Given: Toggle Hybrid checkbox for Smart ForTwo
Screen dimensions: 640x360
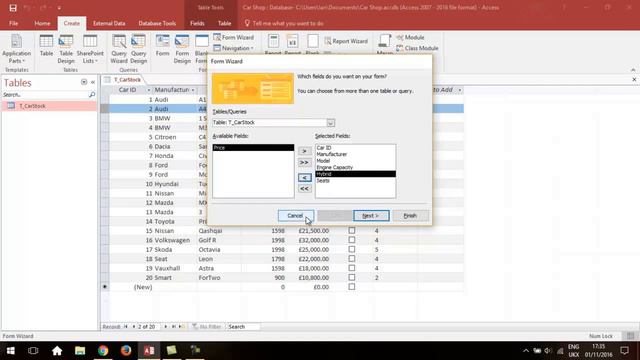Looking at the screenshot, I should [x=351, y=278].
